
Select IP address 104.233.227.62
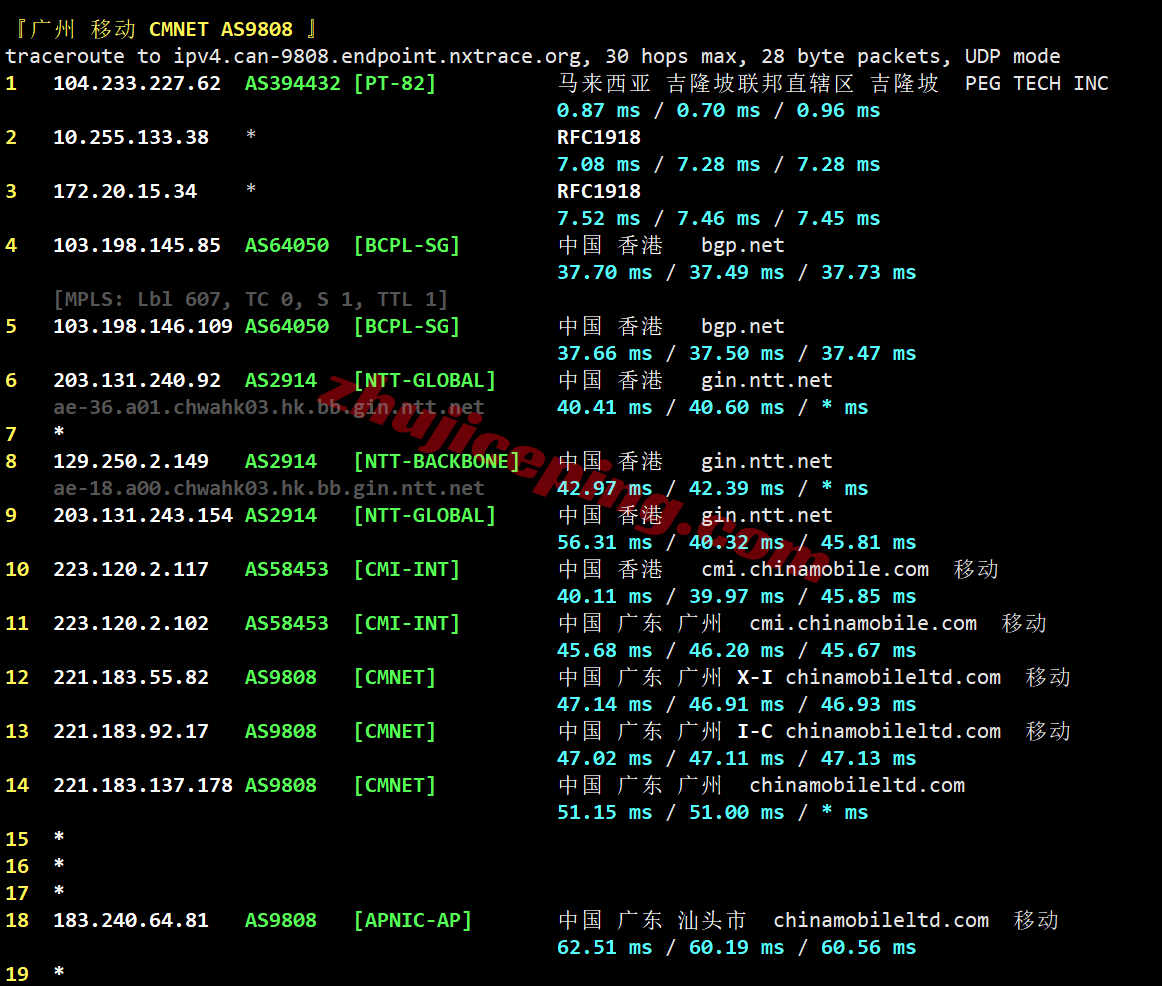coord(137,83)
